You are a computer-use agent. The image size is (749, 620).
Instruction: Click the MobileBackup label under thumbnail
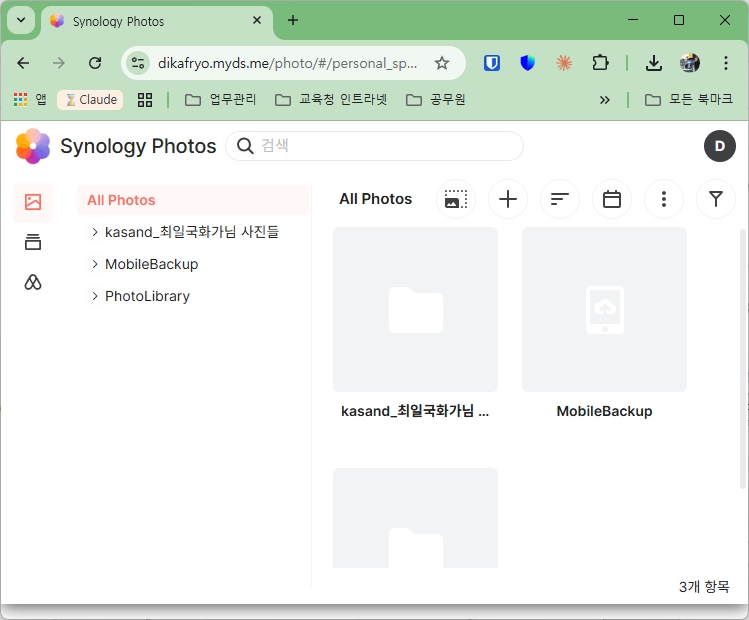(x=604, y=411)
